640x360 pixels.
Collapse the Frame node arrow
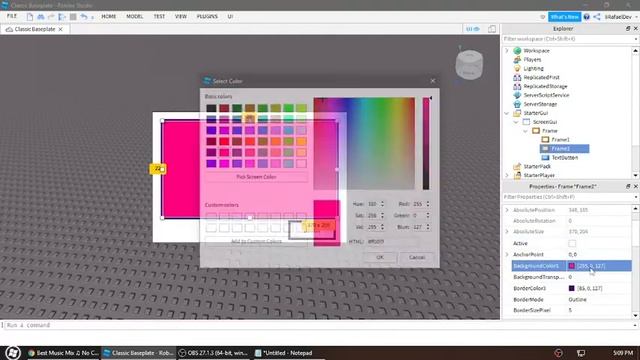point(525,131)
